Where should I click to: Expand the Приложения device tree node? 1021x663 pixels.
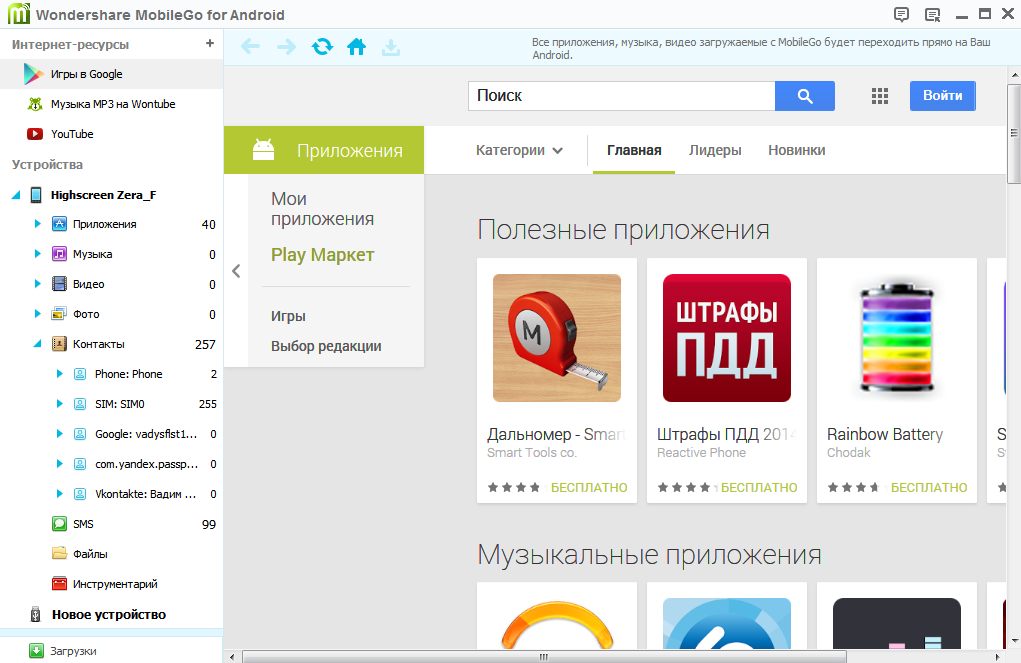(x=38, y=224)
